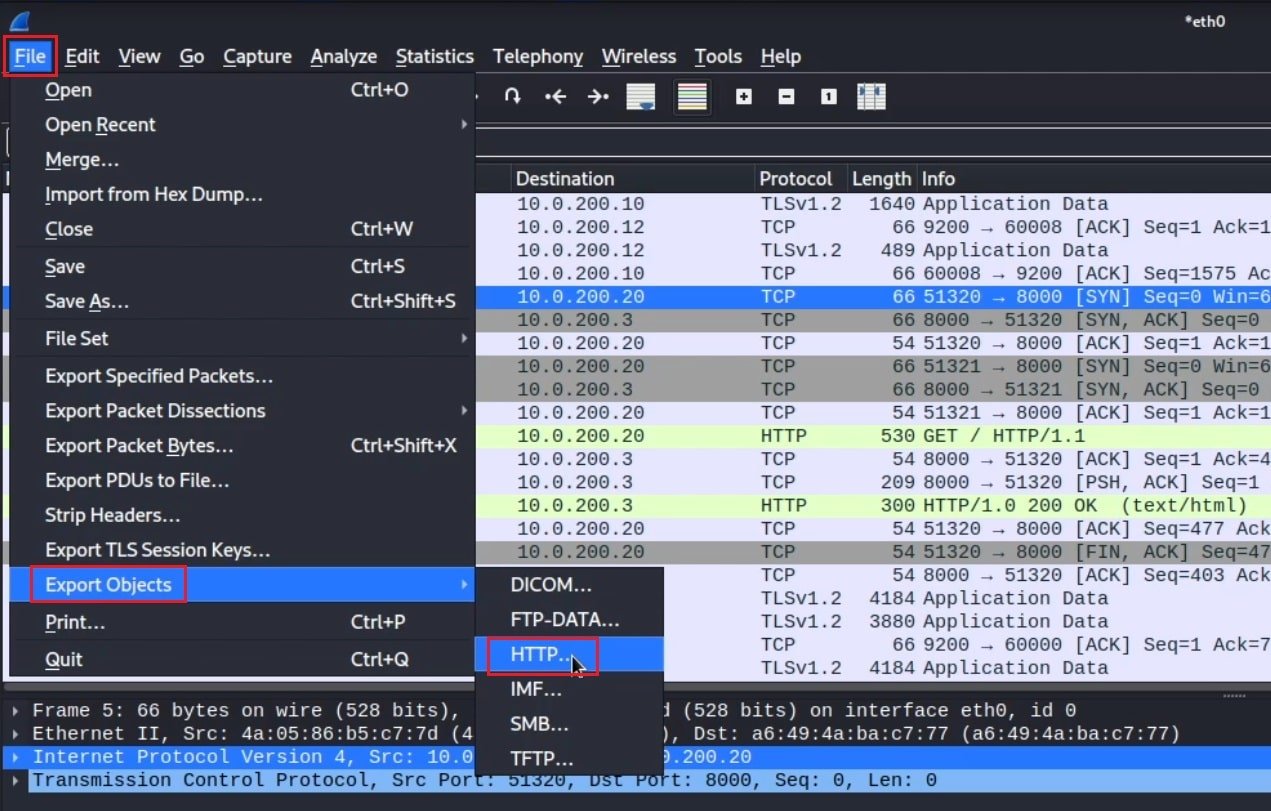
Task: Sort by the Length column header
Action: click(x=881, y=179)
